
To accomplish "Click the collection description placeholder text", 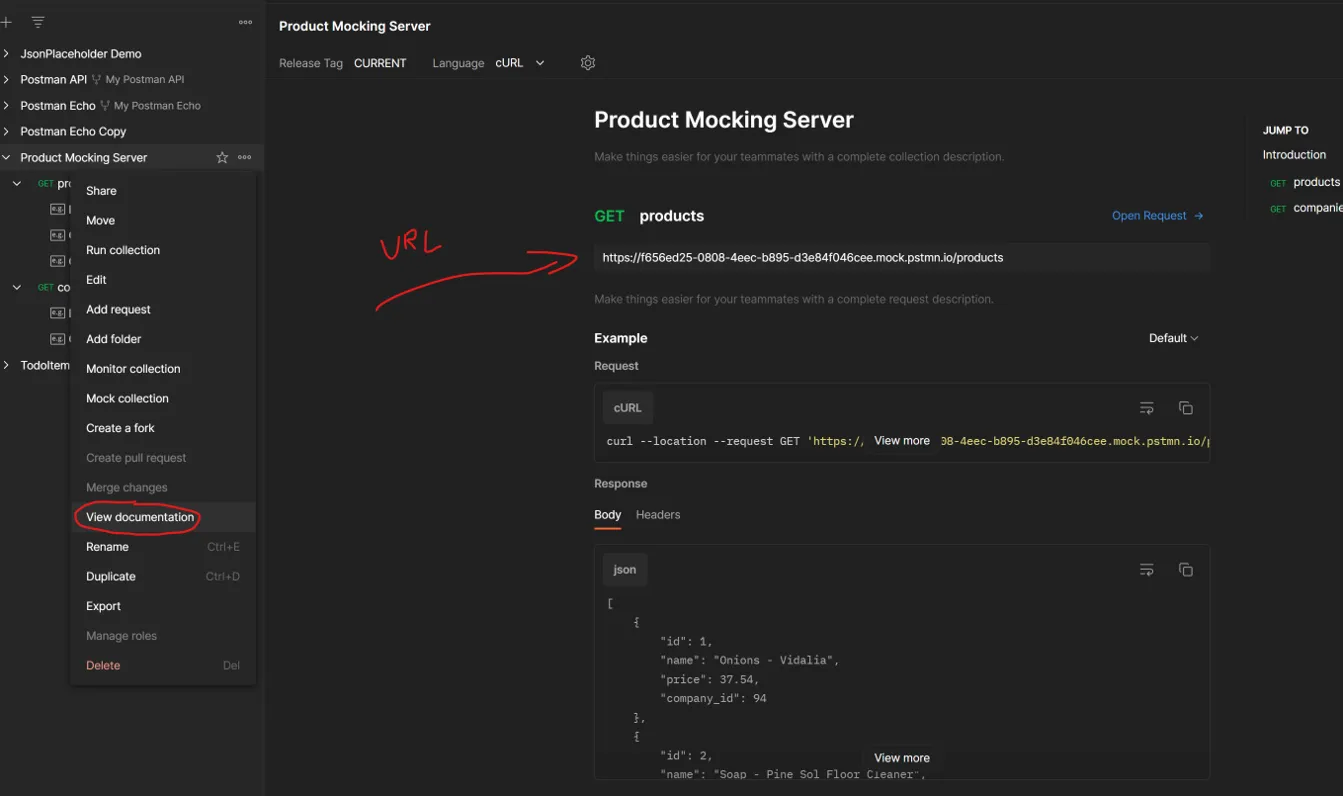I will tap(799, 157).
